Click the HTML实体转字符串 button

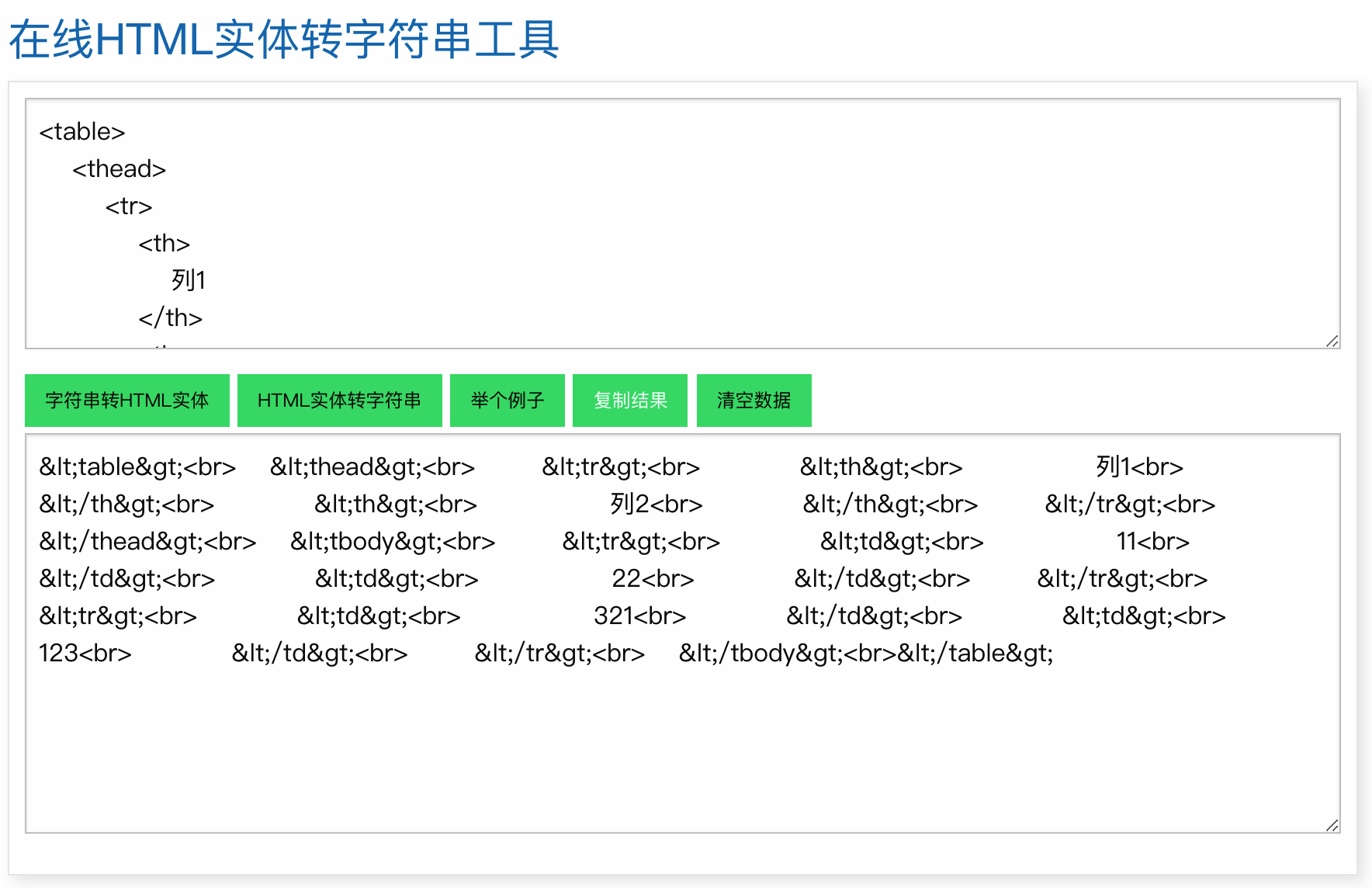(x=340, y=401)
